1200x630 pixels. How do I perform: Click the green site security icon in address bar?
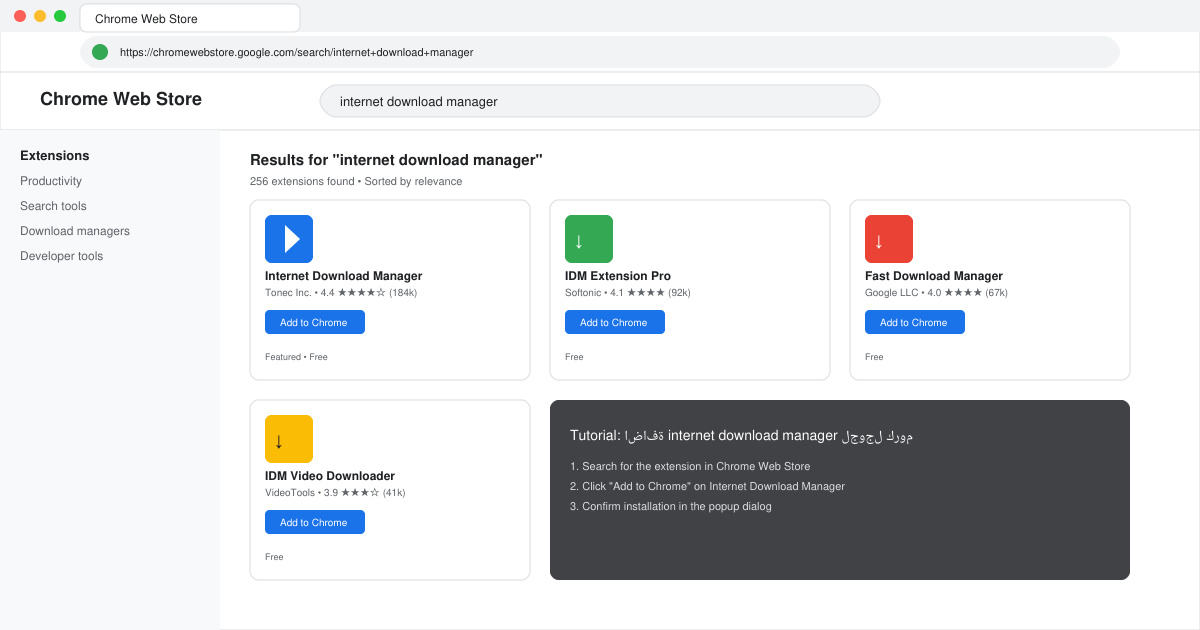click(x=100, y=52)
